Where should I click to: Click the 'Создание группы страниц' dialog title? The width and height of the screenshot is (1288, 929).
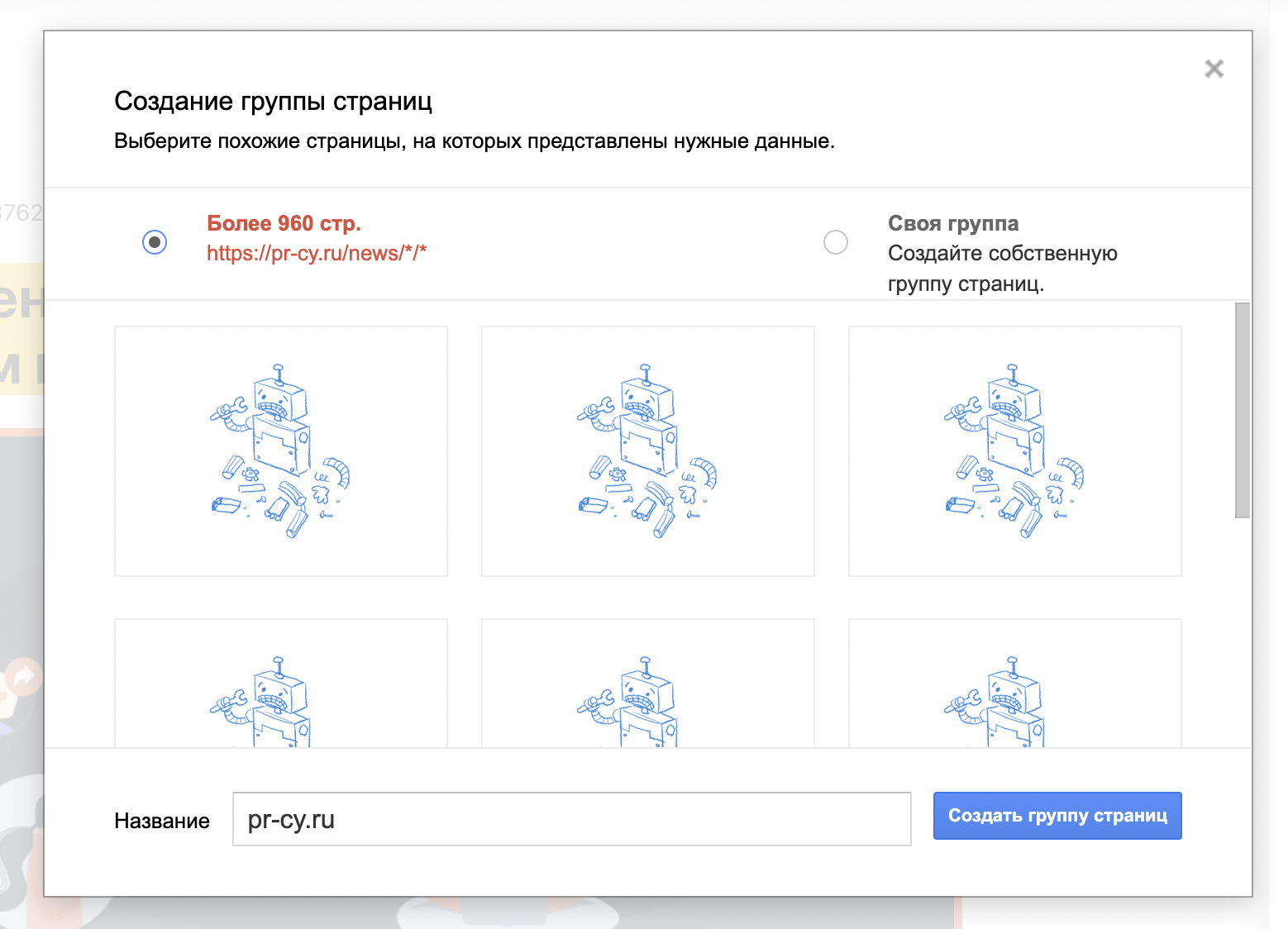pyautogui.click(x=273, y=102)
